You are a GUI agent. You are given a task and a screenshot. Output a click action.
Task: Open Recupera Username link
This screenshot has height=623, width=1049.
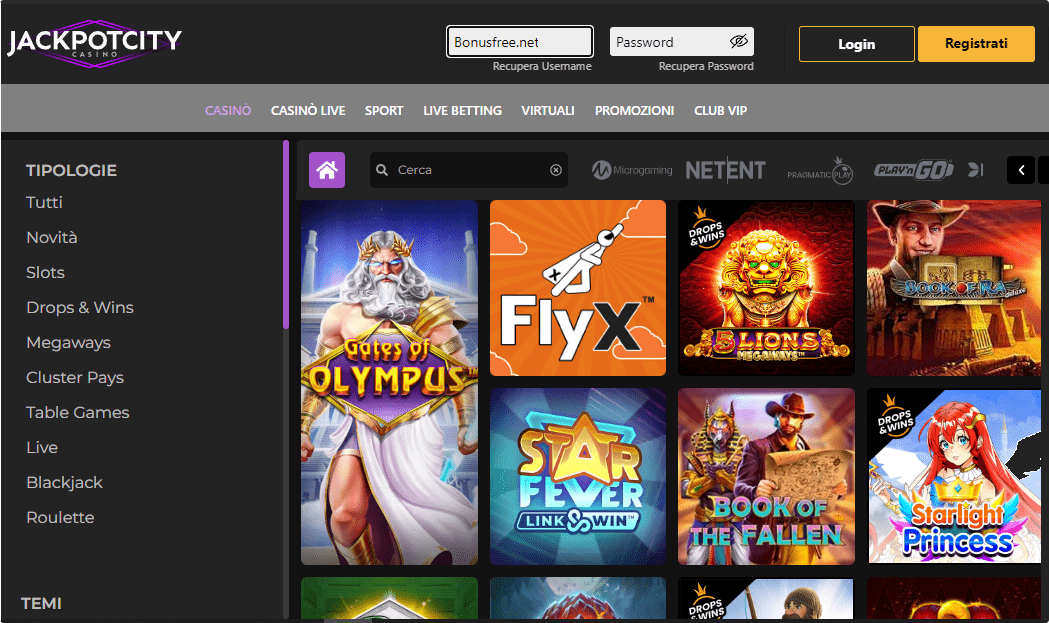click(x=542, y=66)
